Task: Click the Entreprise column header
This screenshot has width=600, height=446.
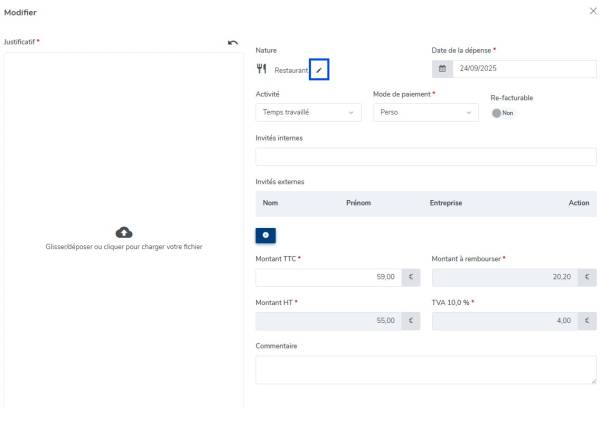Action: tap(446, 203)
